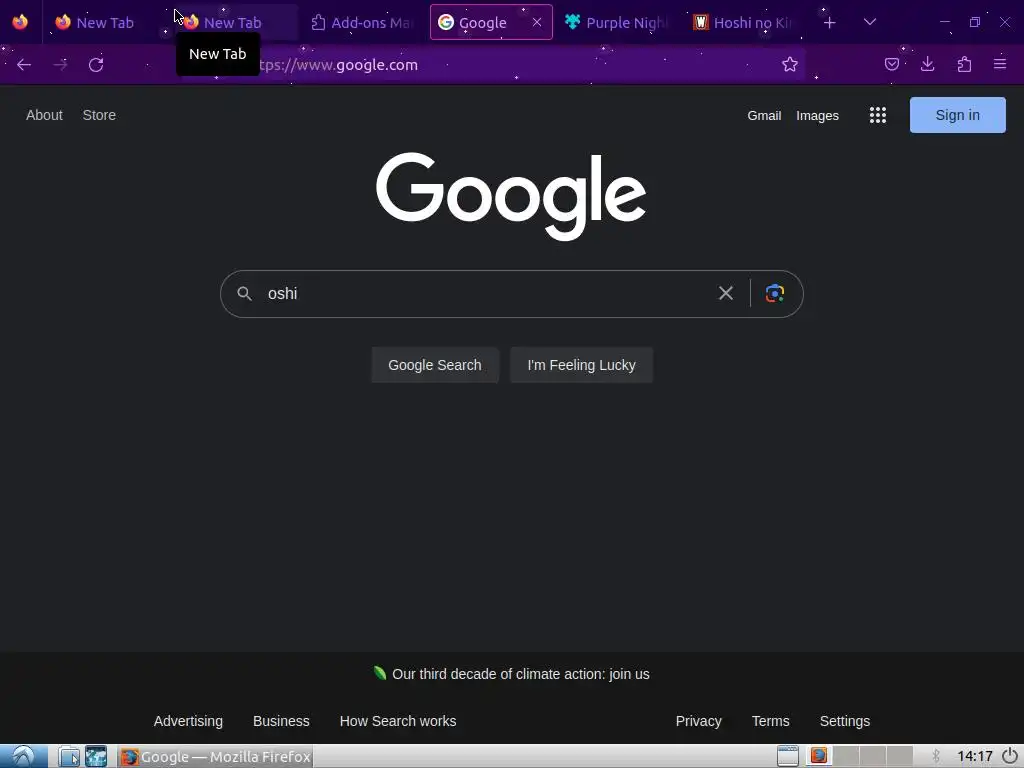Image resolution: width=1024 pixels, height=768 pixels.
Task: Open the About link
Action: pos(44,115)
